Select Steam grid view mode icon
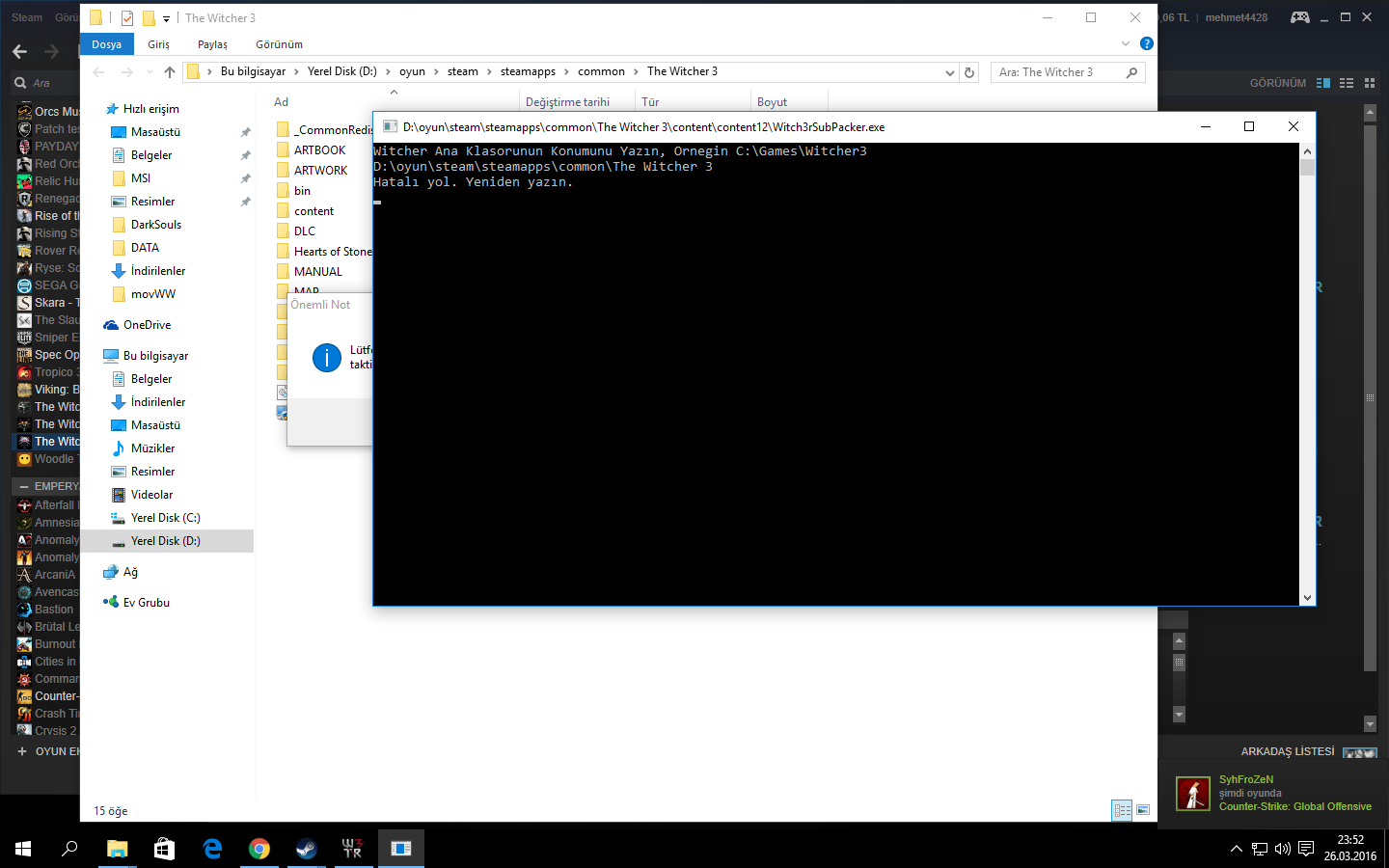This screenshot has width=1389, height=868. click(x=1370, y=83)
